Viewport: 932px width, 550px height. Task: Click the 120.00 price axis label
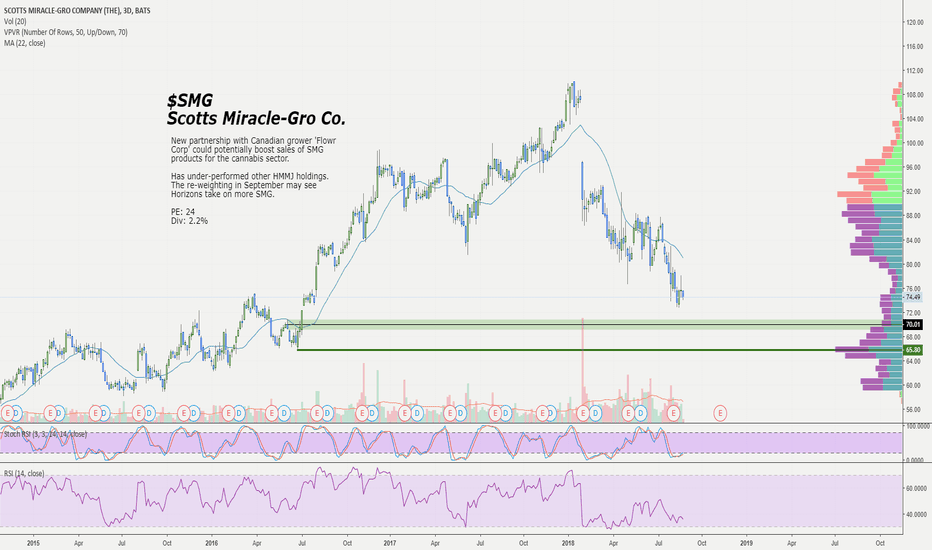coord(914,22)
